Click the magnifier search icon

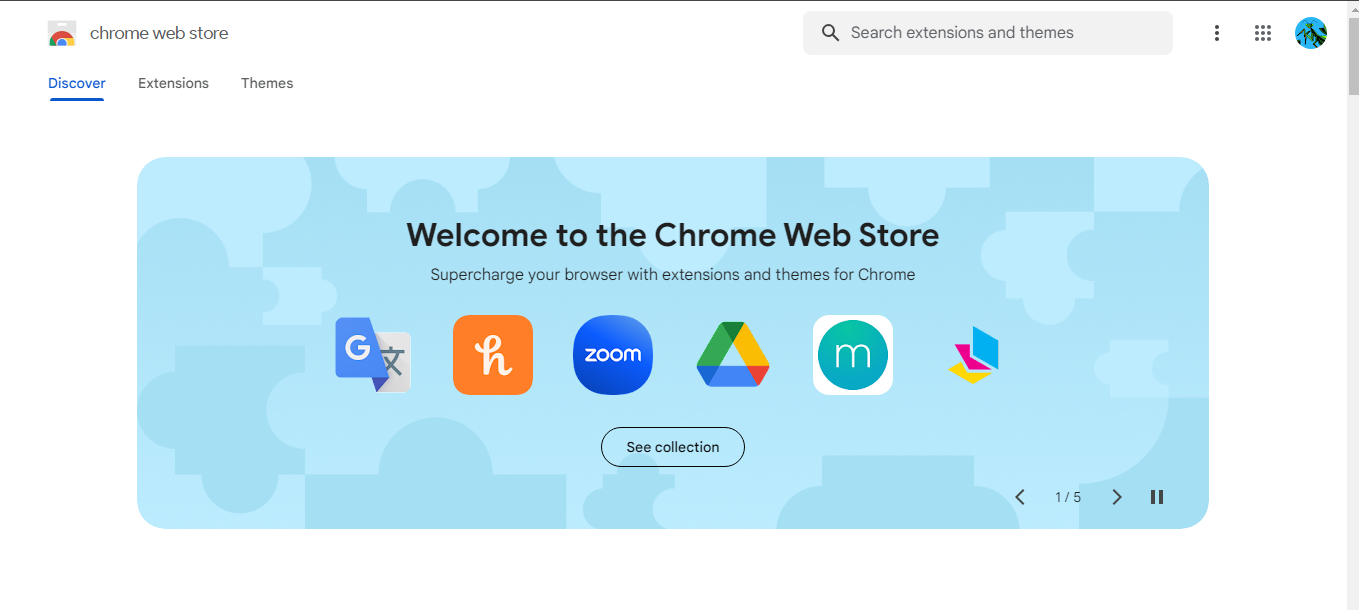830,33
